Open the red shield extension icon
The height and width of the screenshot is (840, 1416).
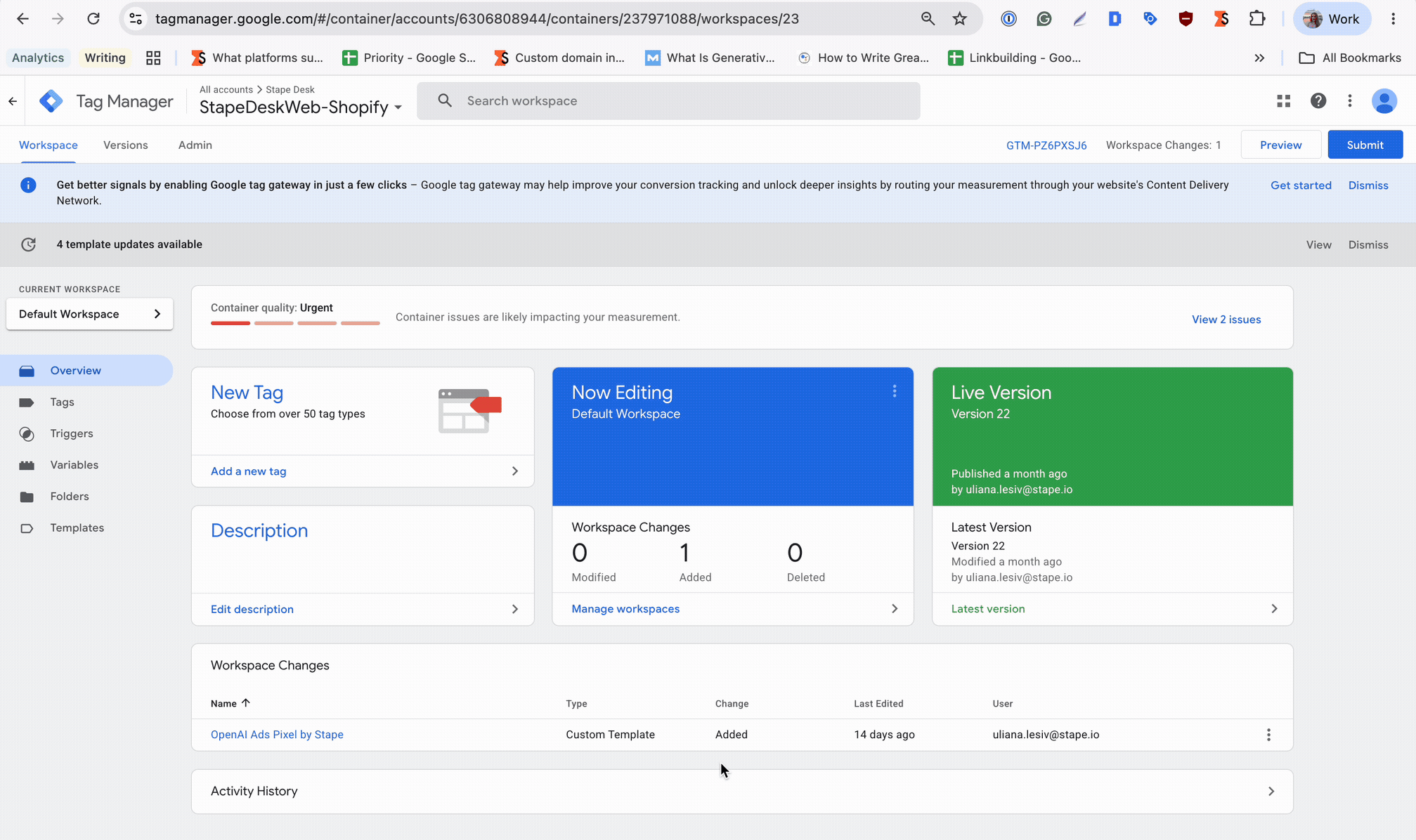(1186, 19)
